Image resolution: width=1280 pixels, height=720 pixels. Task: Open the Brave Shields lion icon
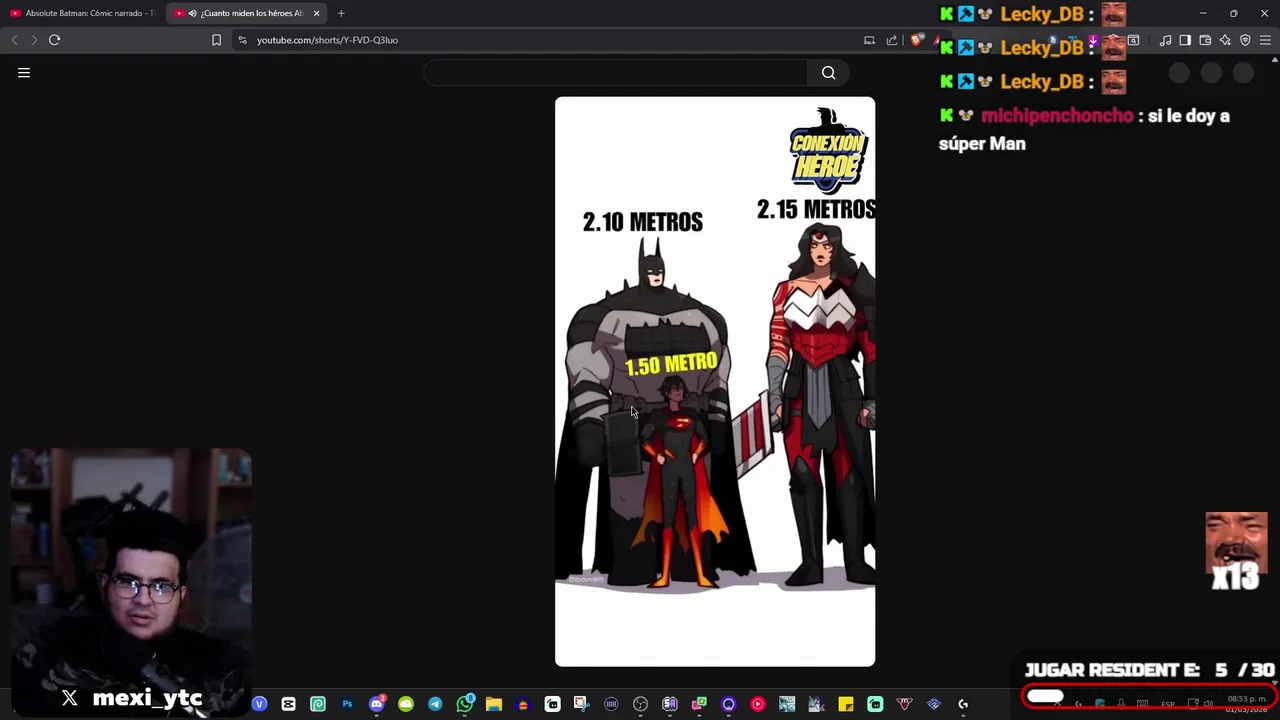916,40
